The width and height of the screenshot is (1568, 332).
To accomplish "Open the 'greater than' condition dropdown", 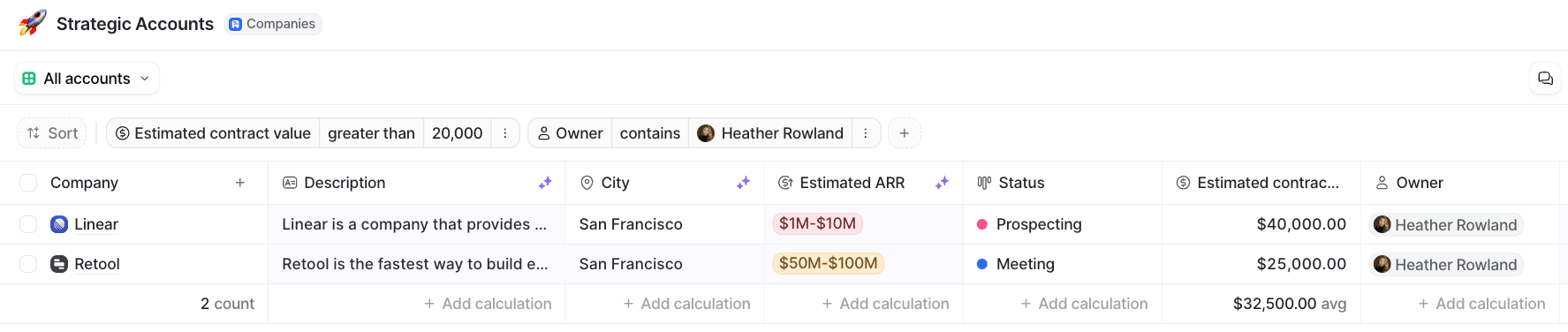I will [x=371, y=133].
